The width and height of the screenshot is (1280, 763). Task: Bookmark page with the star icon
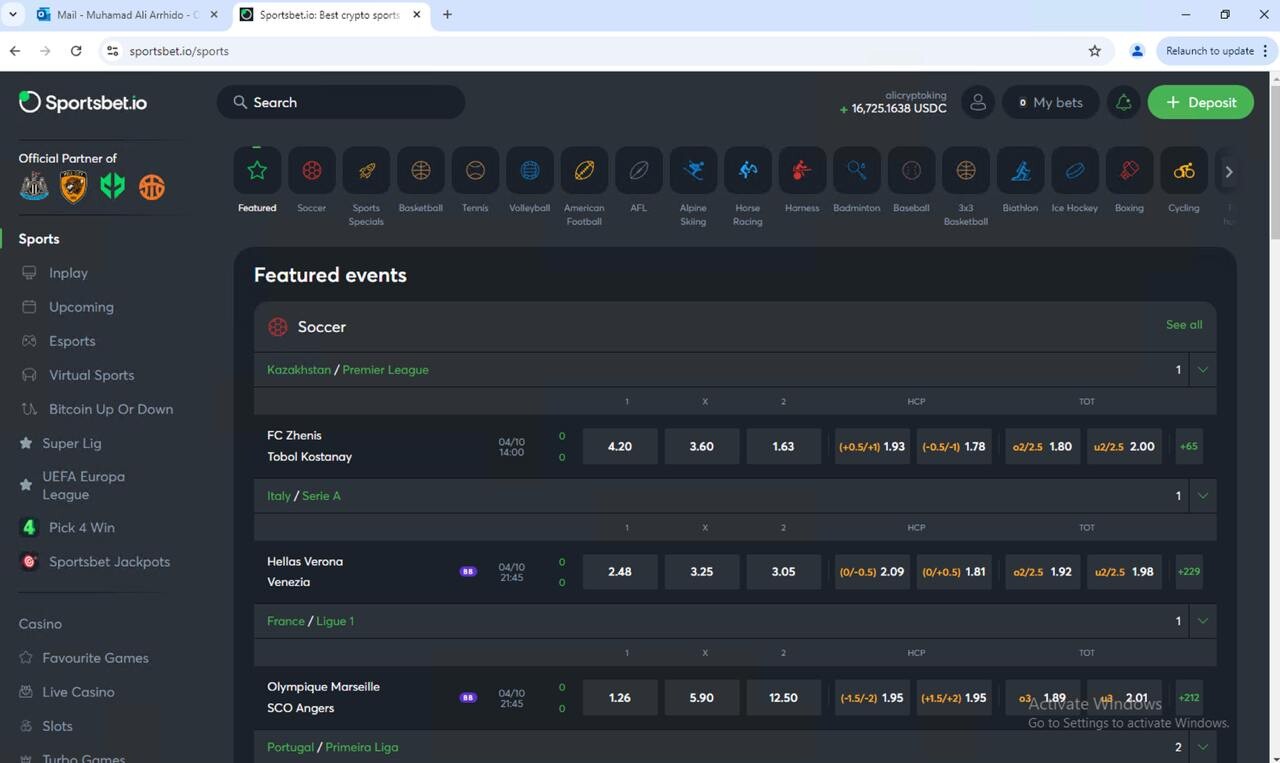coord(1095,51)
